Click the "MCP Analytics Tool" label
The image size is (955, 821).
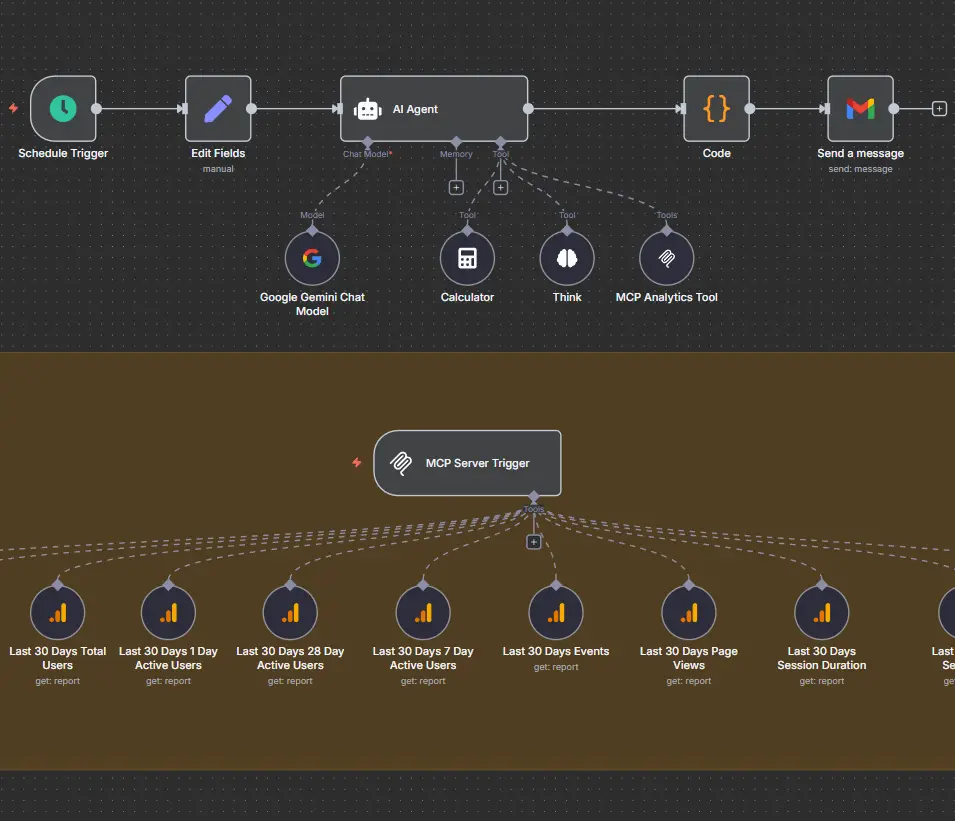tap(666, 297)
